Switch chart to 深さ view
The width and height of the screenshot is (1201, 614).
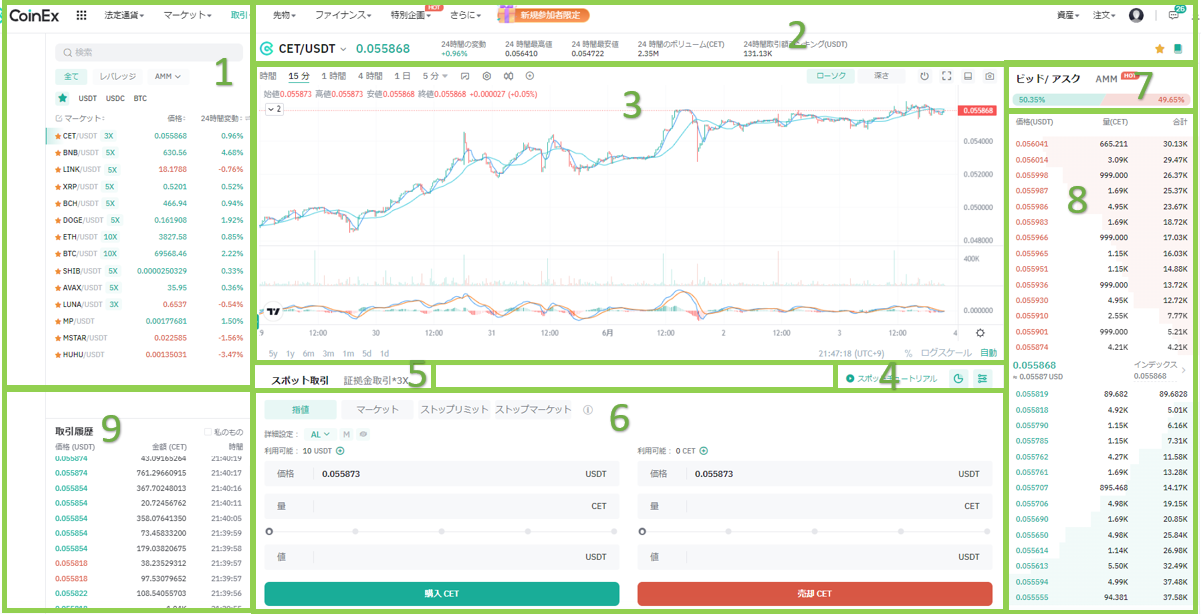(x=882, y=76)
